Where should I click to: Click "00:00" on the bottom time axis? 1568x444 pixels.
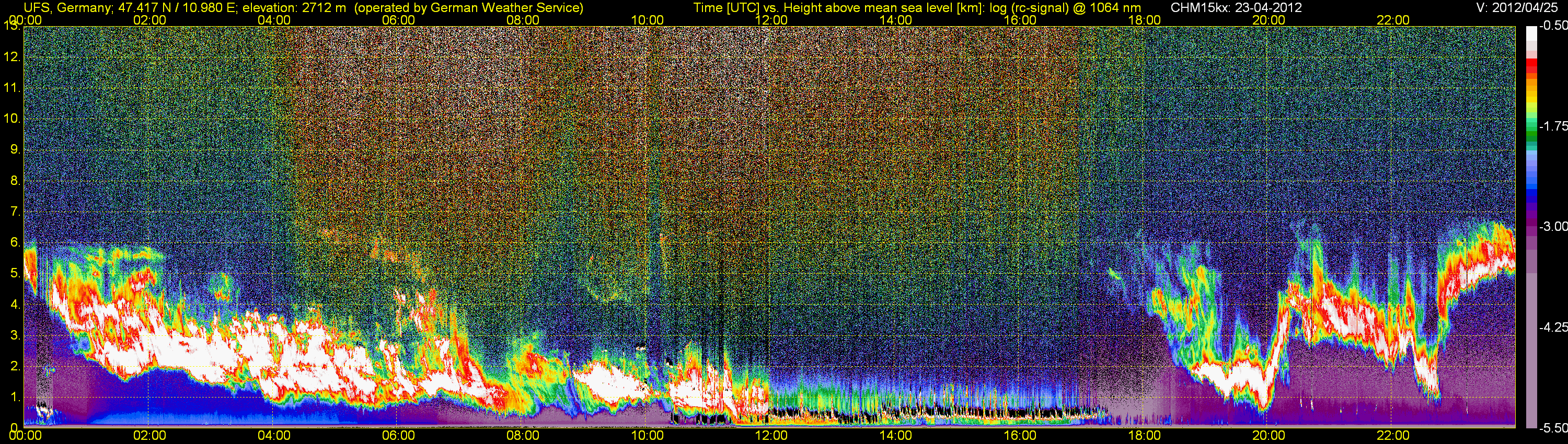(x=25, y=436)
